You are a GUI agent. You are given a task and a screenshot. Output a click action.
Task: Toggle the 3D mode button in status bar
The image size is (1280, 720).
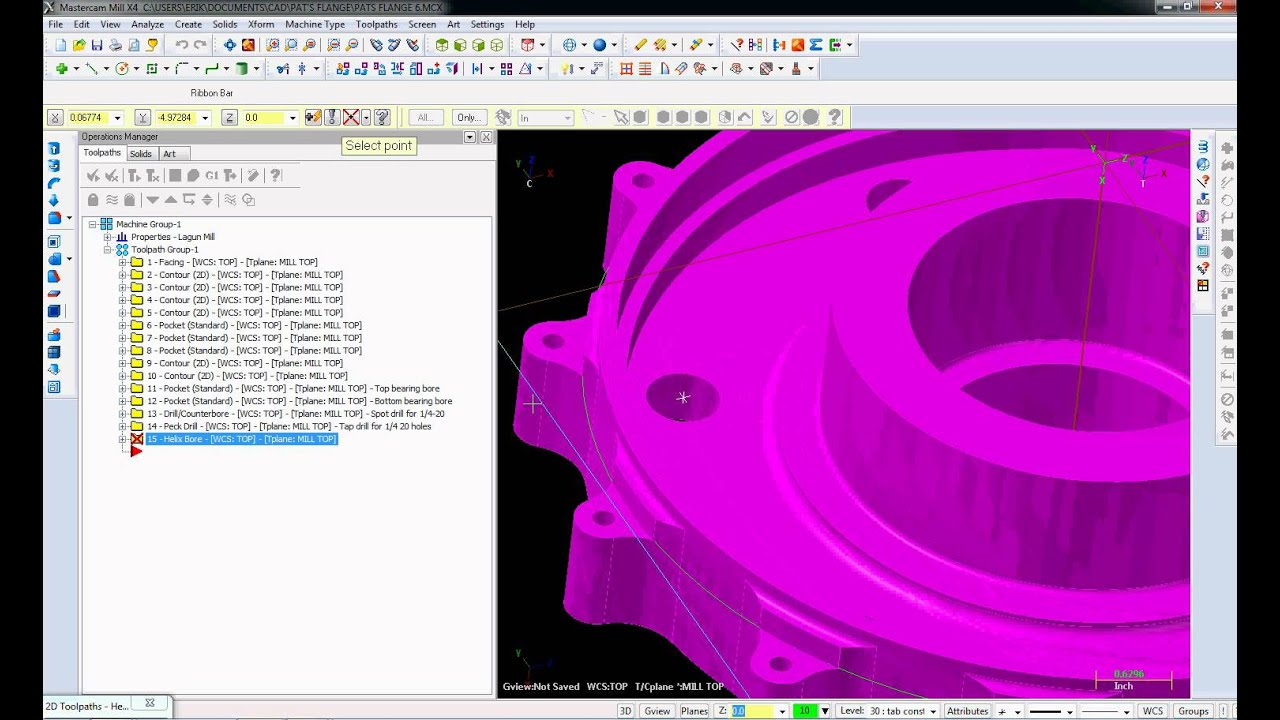point(625,711)
